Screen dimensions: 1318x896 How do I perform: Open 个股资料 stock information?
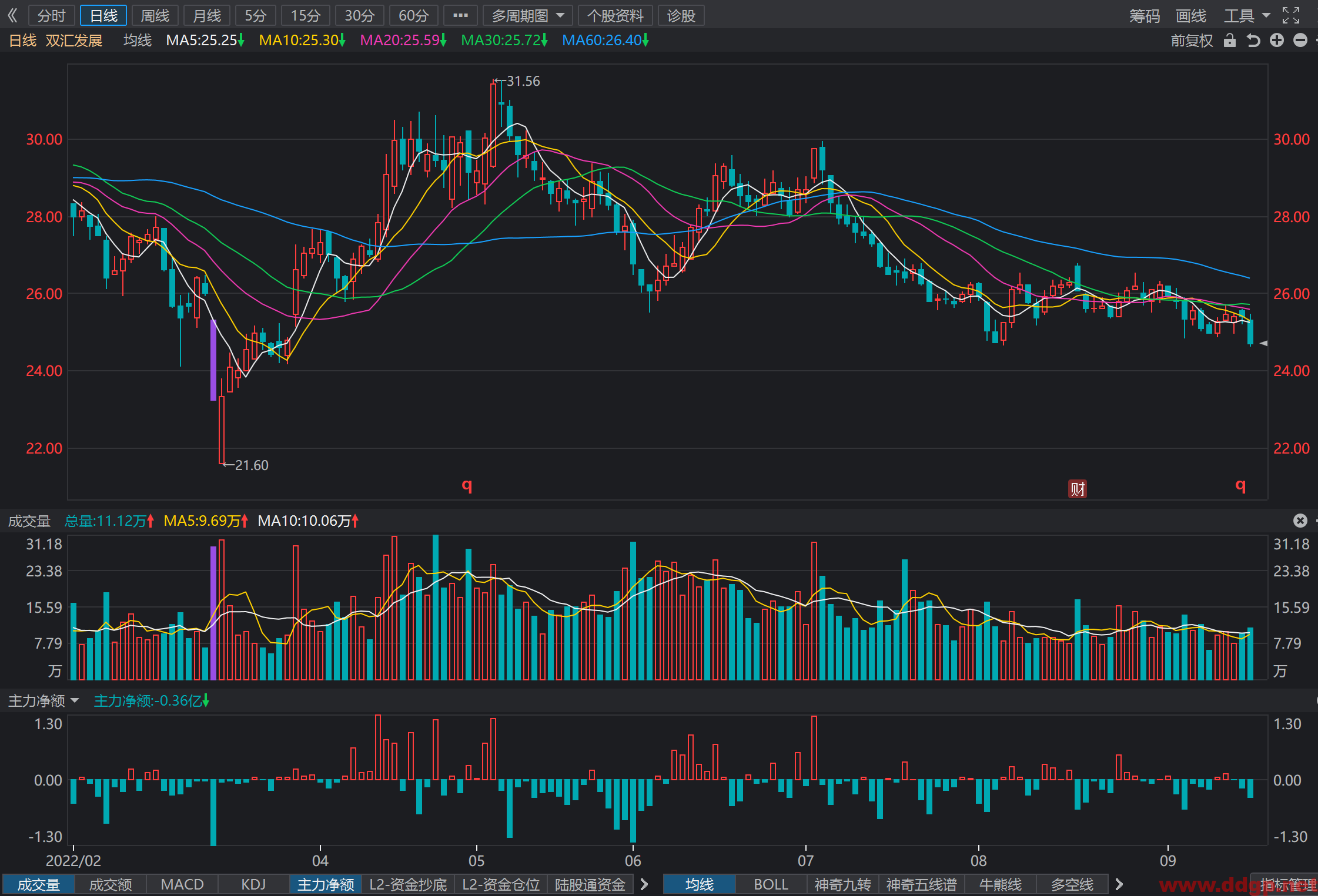coord(615,15)
